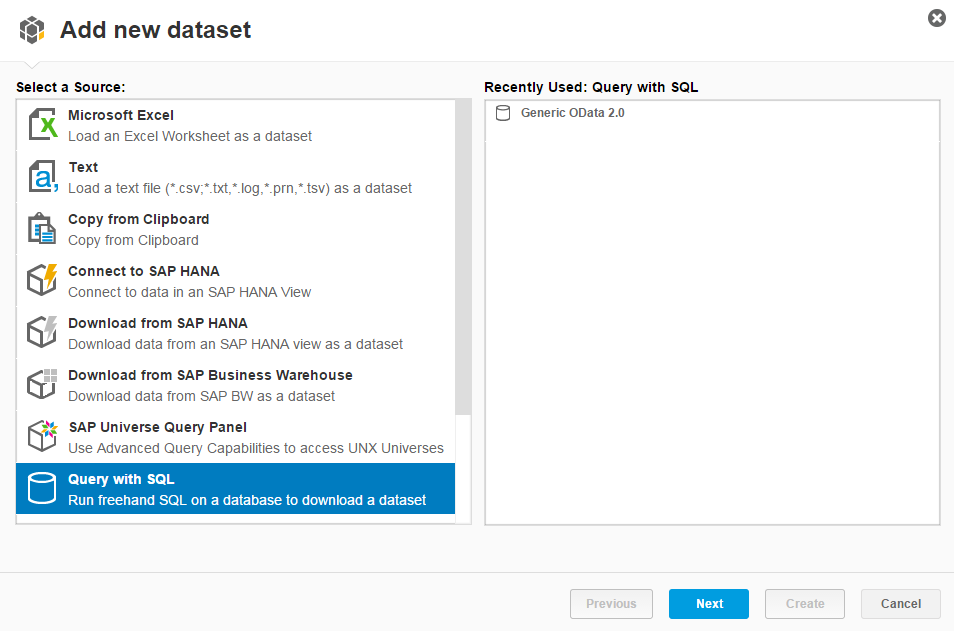954x631 pixels.
Task: Click the Generic OData 2.0 database icon
Action: 503,113
